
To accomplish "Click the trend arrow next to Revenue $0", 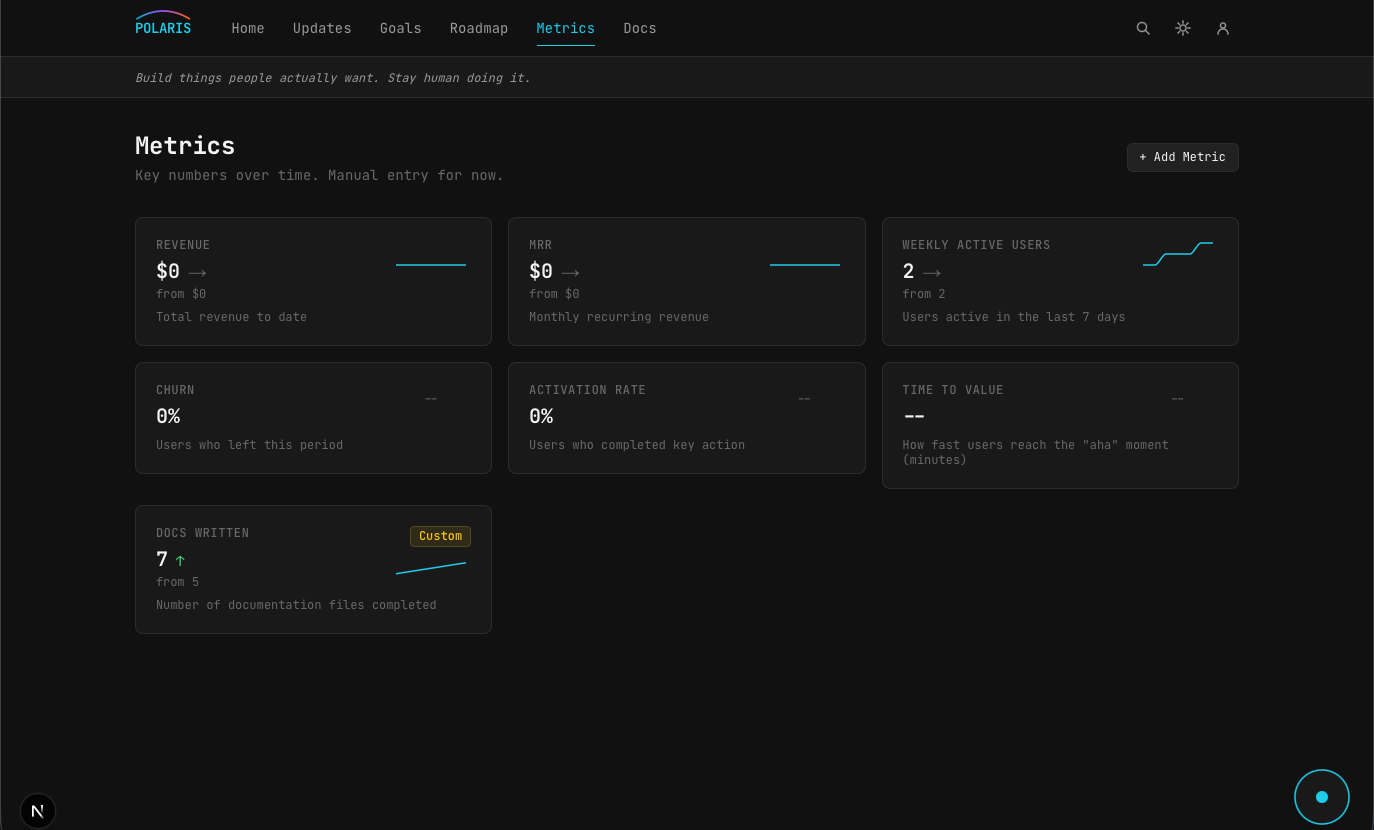I will click(197, 272).
